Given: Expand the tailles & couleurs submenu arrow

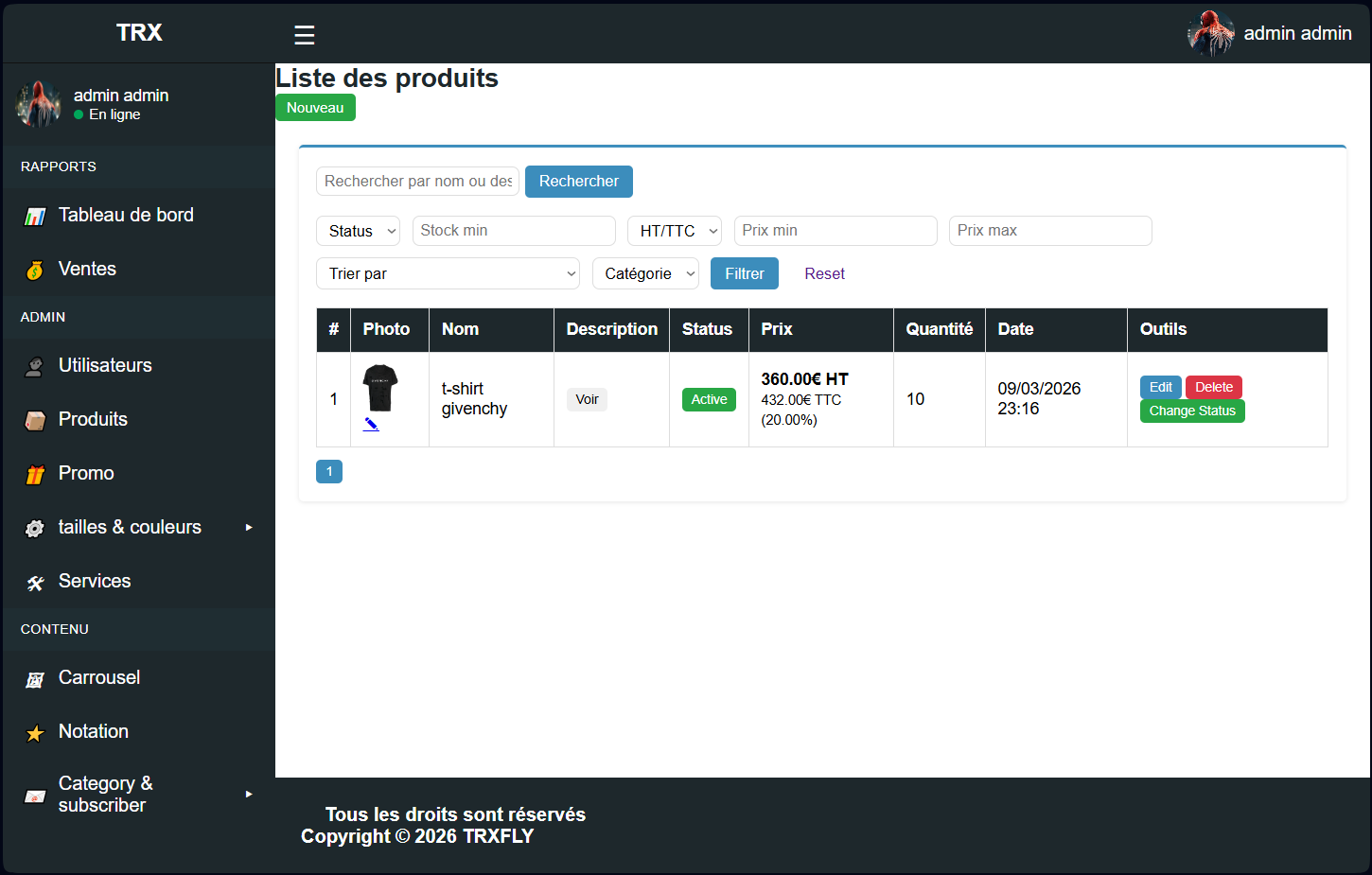Looking at the screenshot, I should (x=249, y=527).
